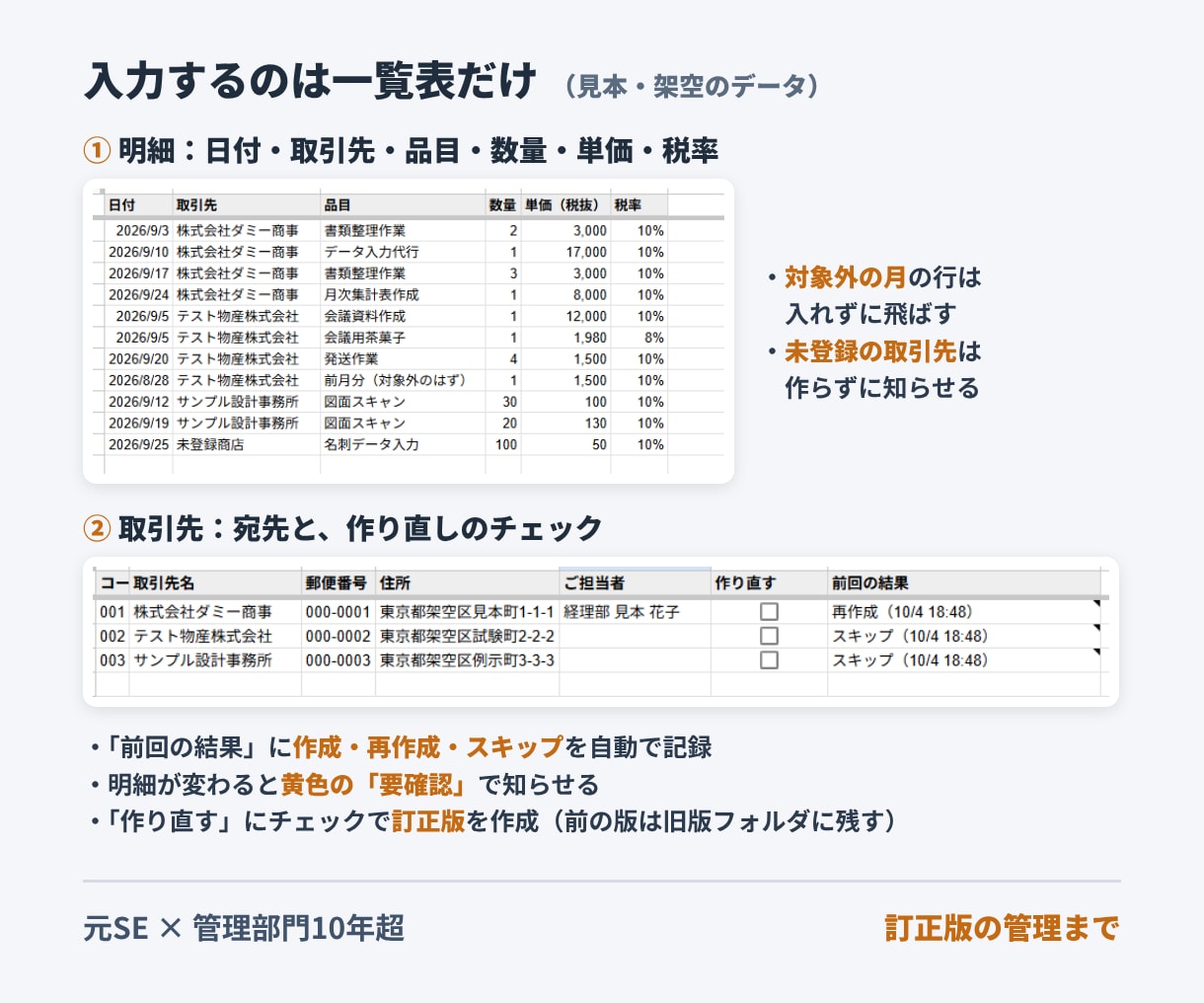Viewport: 1204px width, 1003px height.
Task: Select the code cell 003
Action: click(113, 659)
